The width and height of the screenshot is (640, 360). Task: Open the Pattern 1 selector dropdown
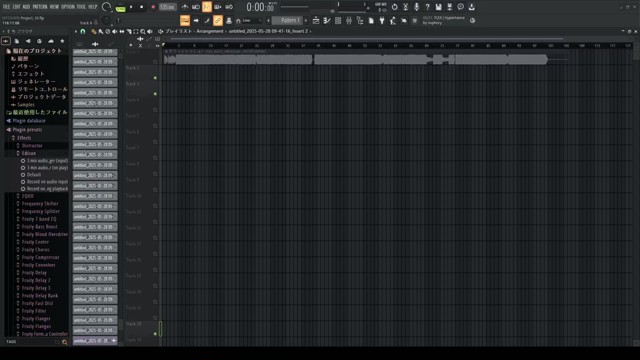[289, 20]
